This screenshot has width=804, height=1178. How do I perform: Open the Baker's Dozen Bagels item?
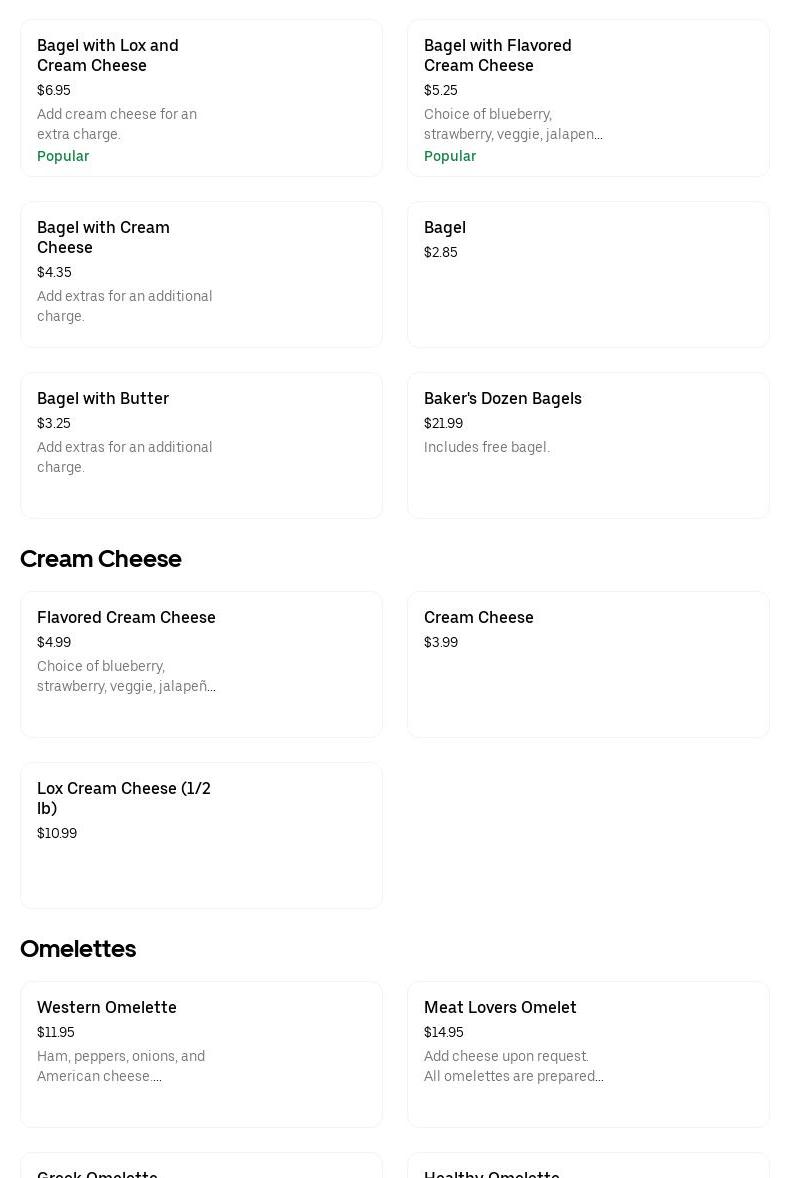[x=588, y=445]
